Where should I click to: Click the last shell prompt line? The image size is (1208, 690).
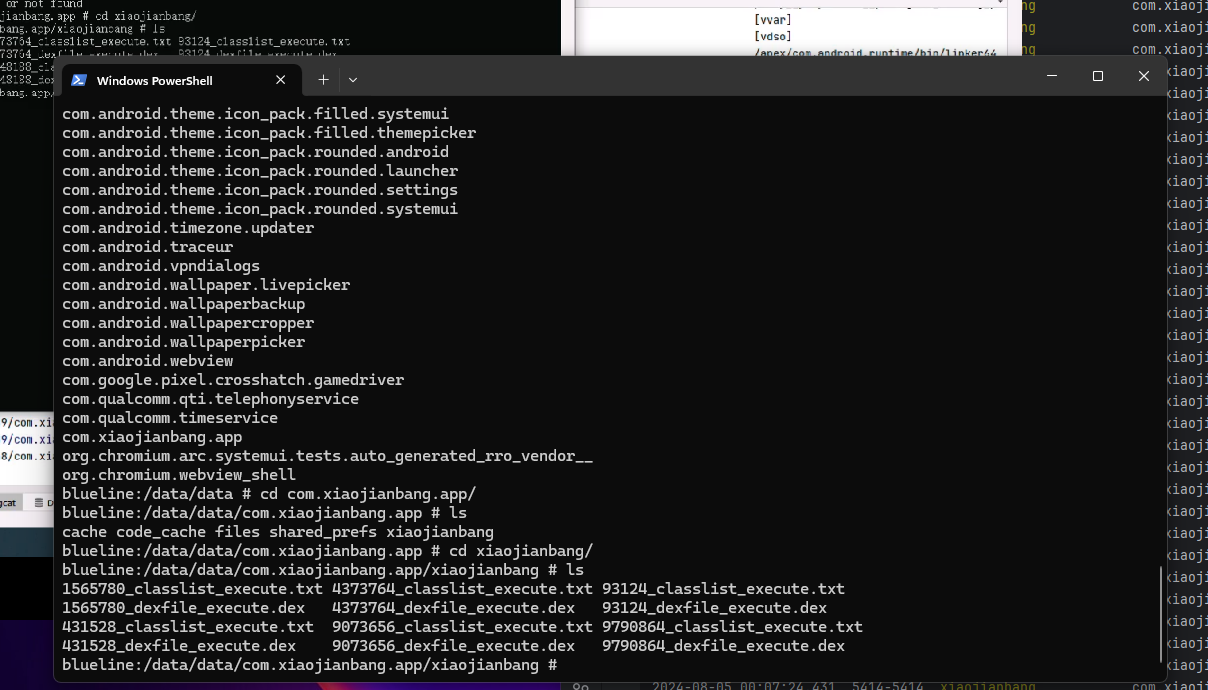click(x=310, y=665)
